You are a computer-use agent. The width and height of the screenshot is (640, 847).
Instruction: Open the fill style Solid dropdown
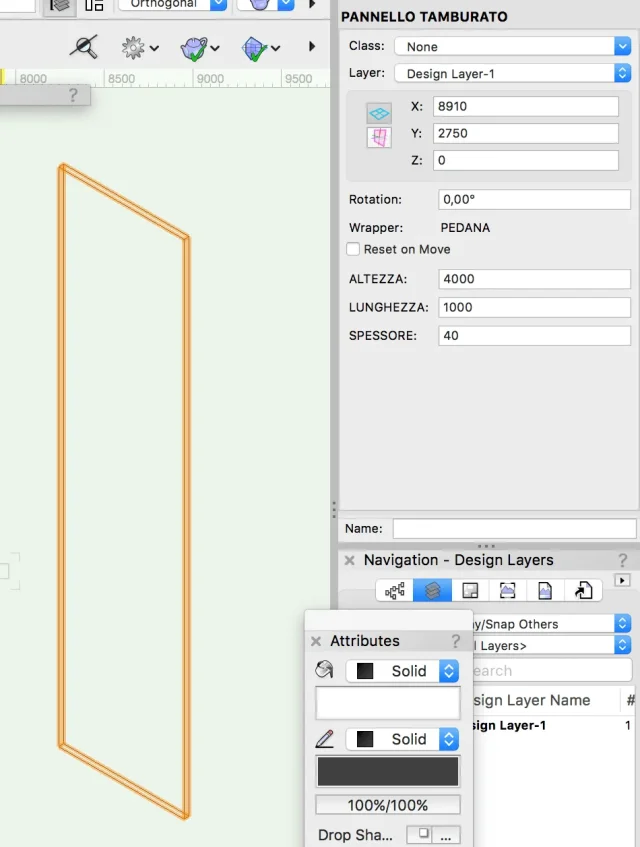pyautogui.click(x=402, y=671)
